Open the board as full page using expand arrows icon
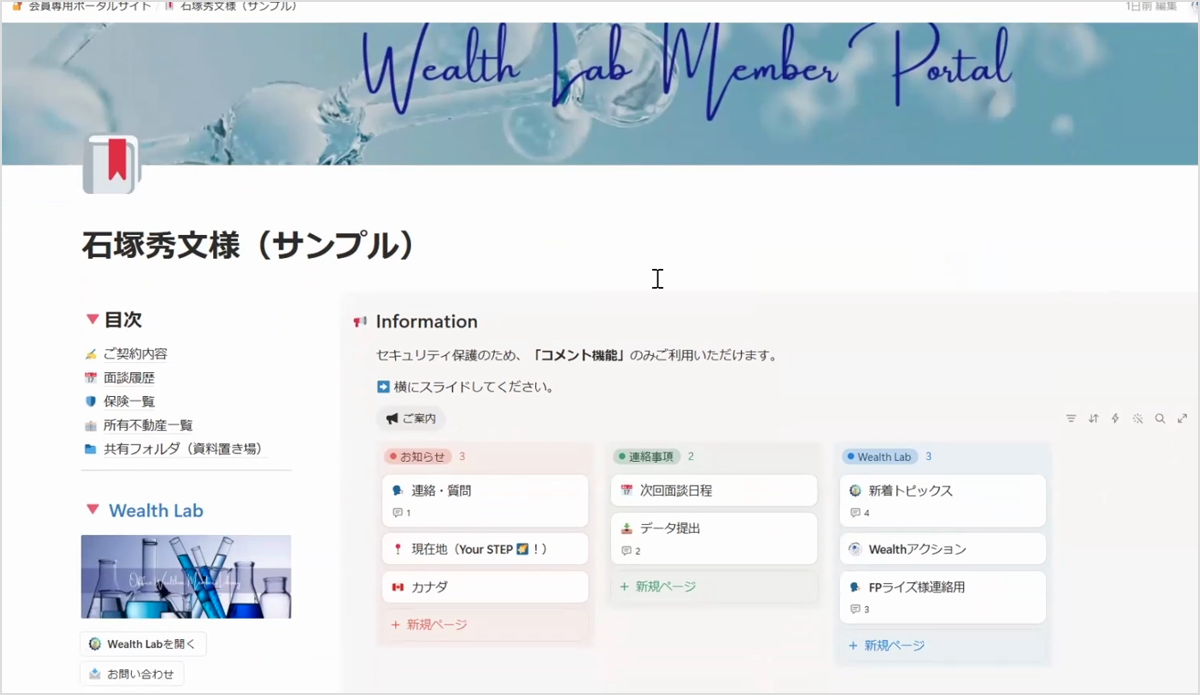 1182,419
